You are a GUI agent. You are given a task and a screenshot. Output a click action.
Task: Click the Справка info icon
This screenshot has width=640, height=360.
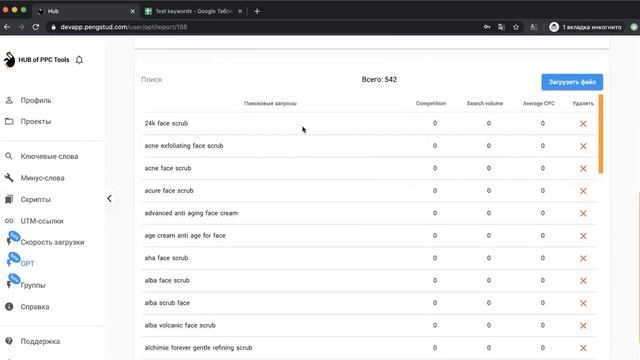point(9,307)
